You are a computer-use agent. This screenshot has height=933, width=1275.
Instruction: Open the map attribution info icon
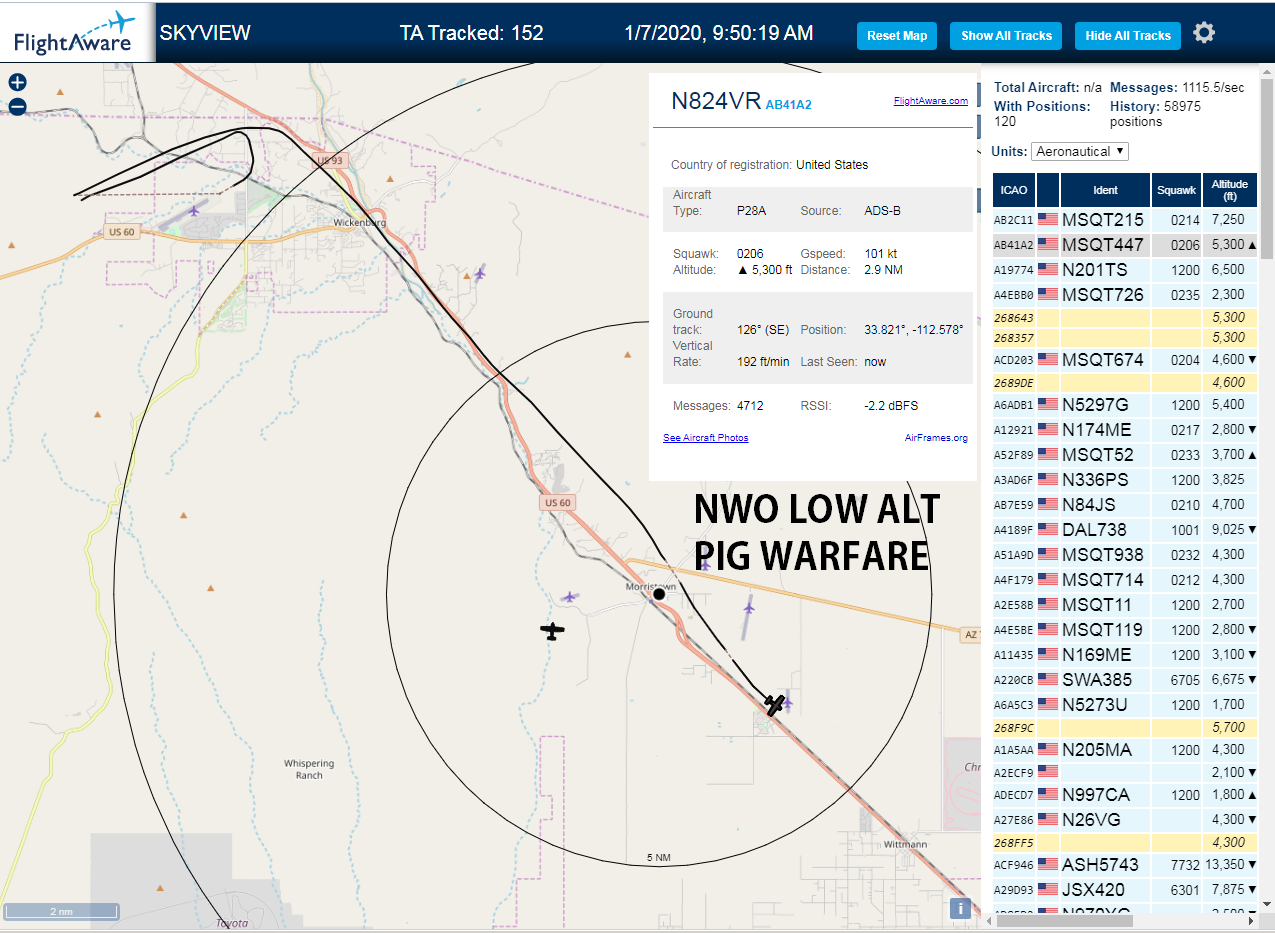tap(960, 908)
